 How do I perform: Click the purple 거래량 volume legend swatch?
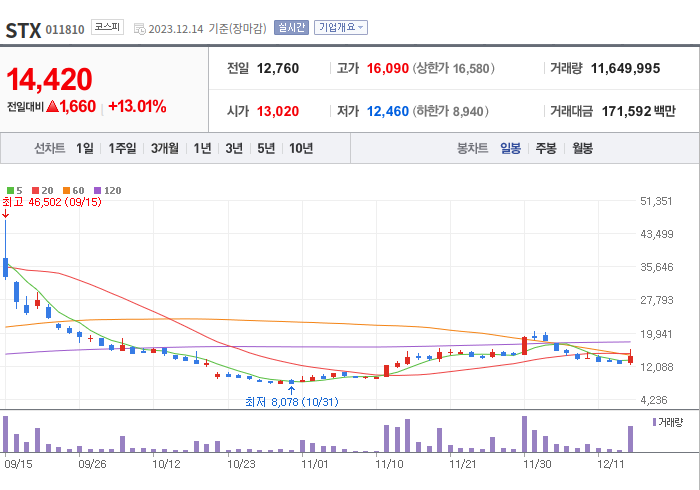coord(654,422)
